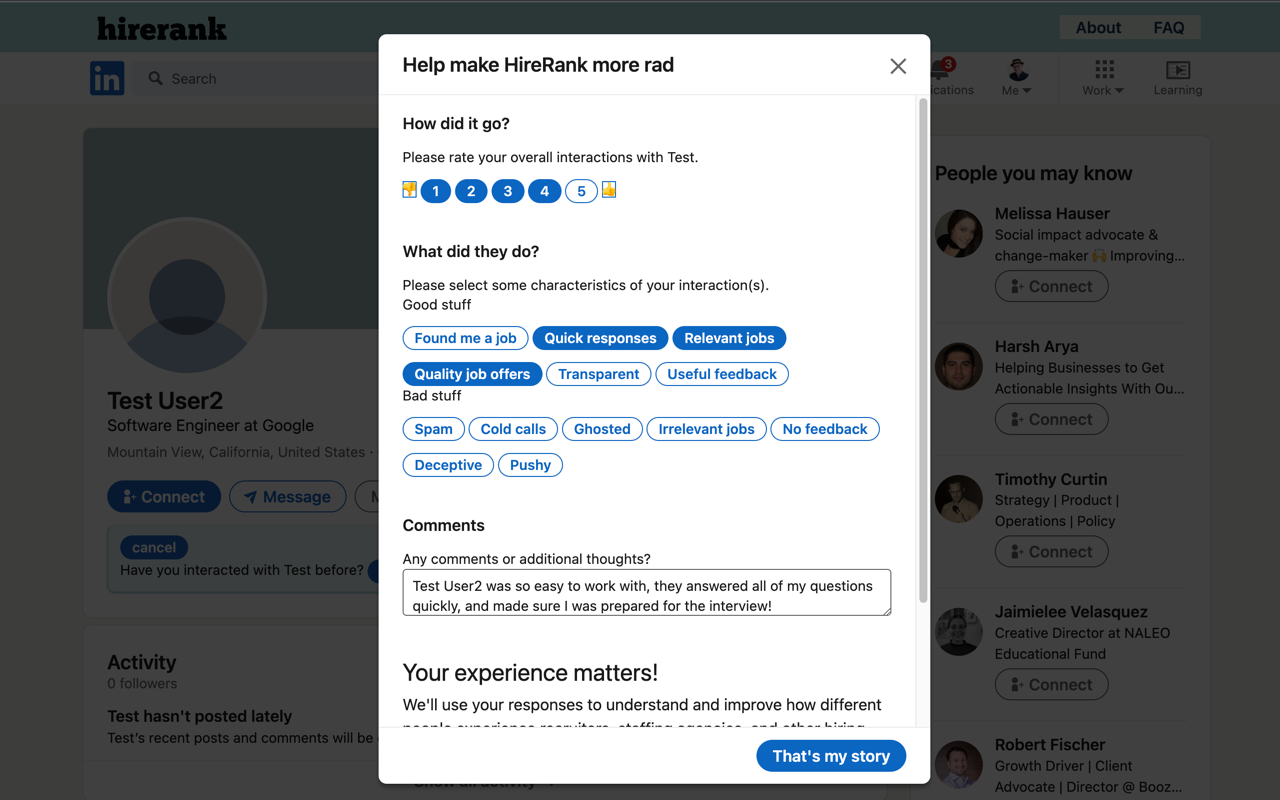
Task: Select rating 3
Action: point(508,191)
